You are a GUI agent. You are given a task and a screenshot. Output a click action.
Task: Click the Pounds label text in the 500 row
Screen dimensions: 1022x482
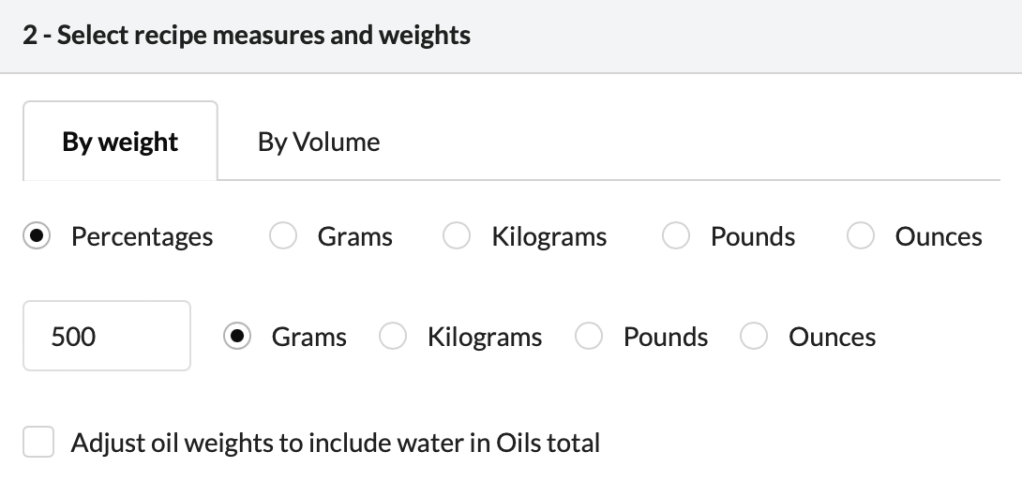point(665,337)
